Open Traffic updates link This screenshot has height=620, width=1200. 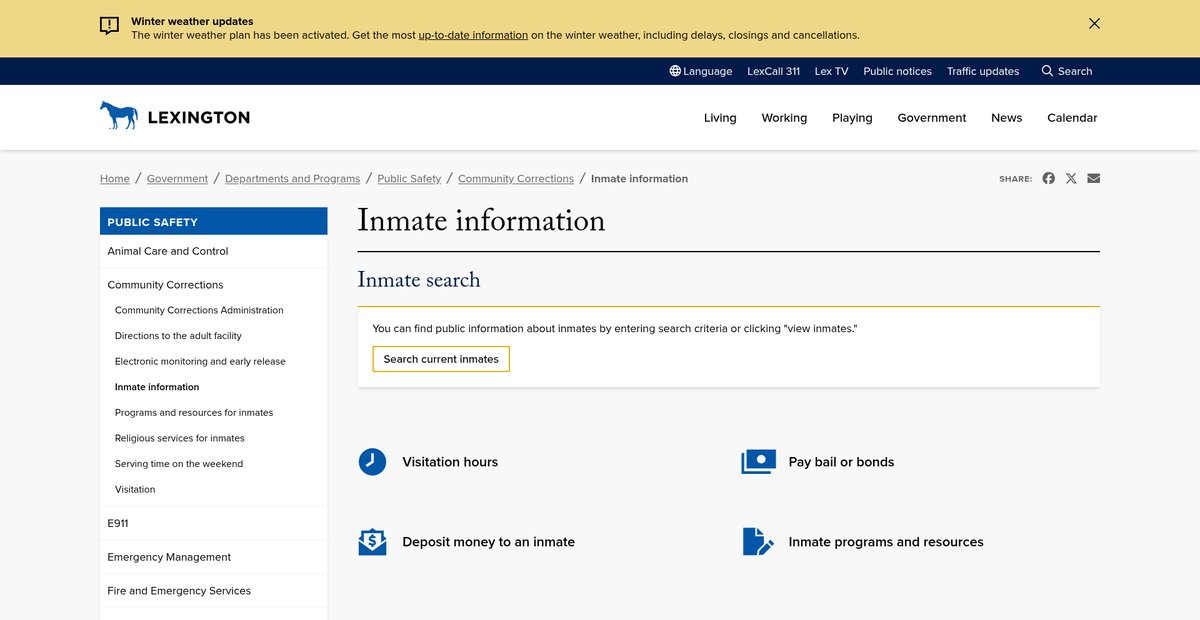(x=983, y=71)
